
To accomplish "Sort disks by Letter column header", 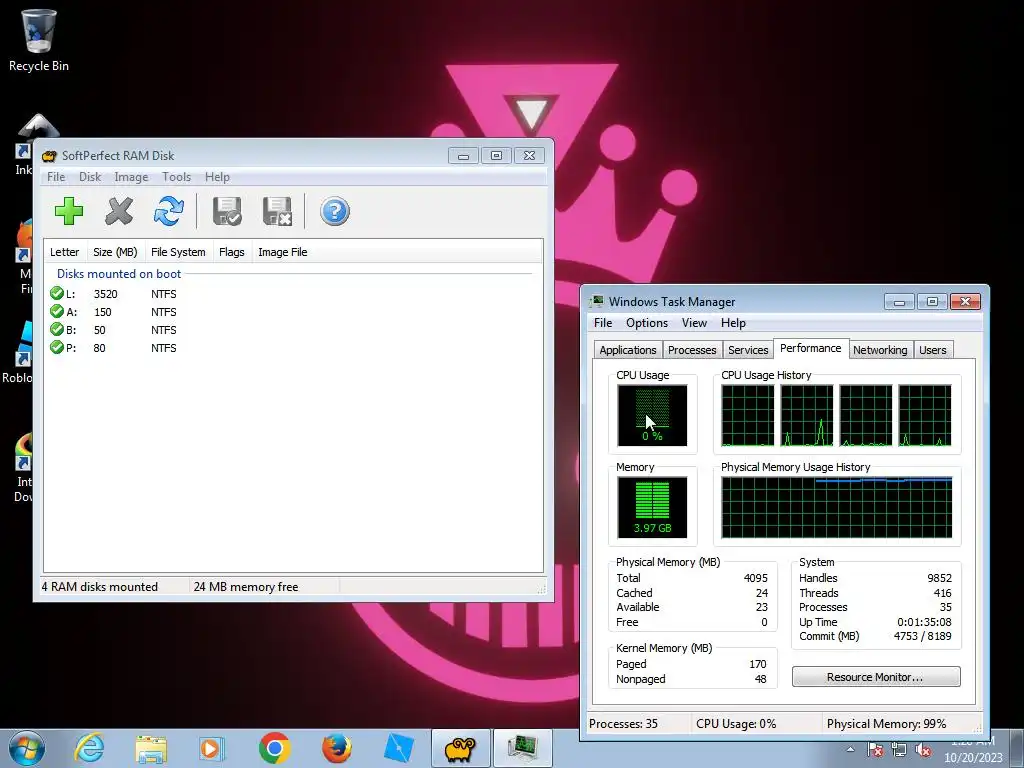I will (x=65, y=252).
